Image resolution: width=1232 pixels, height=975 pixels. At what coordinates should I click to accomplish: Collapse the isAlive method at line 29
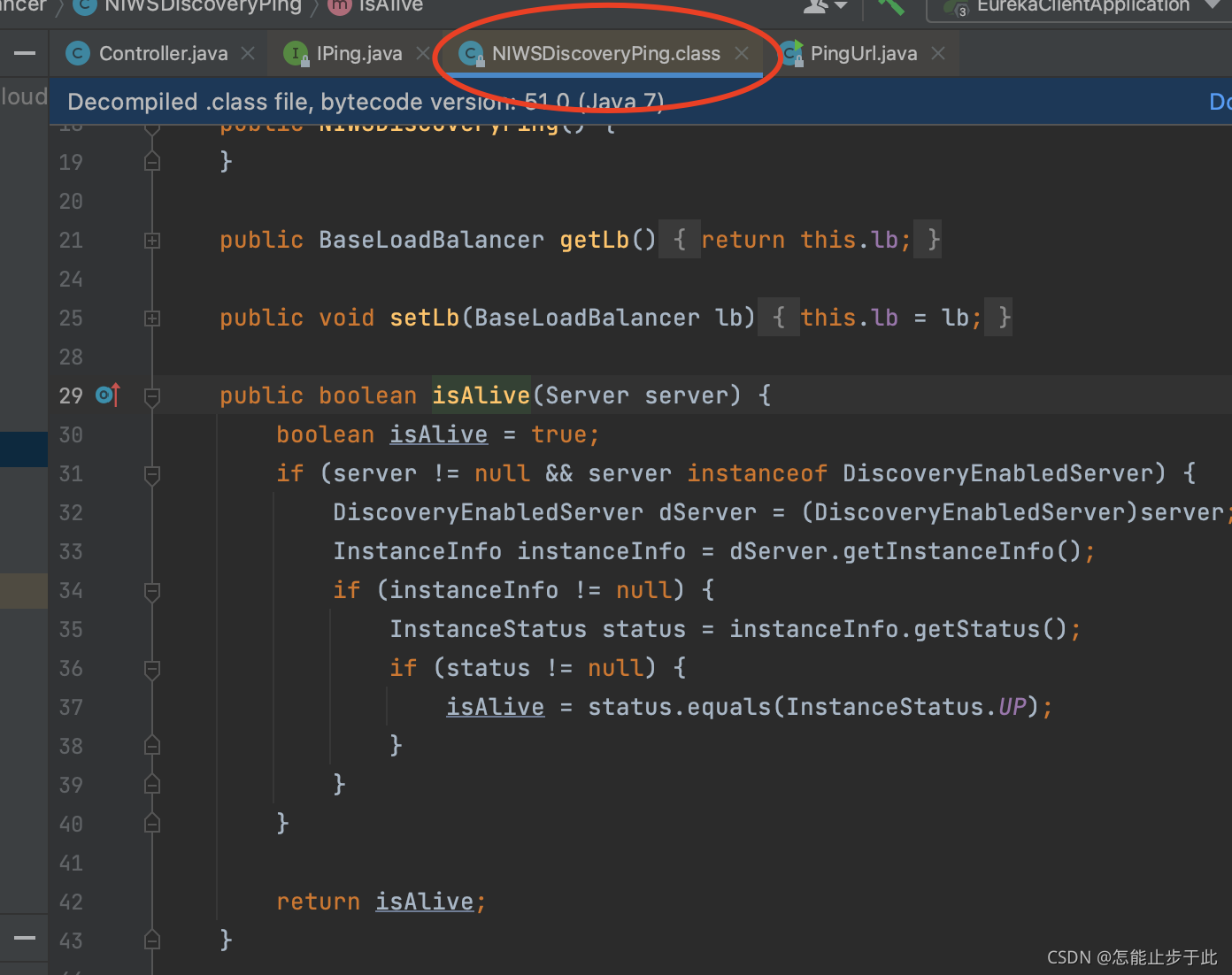pyautogui.click(x=152, y=396)
